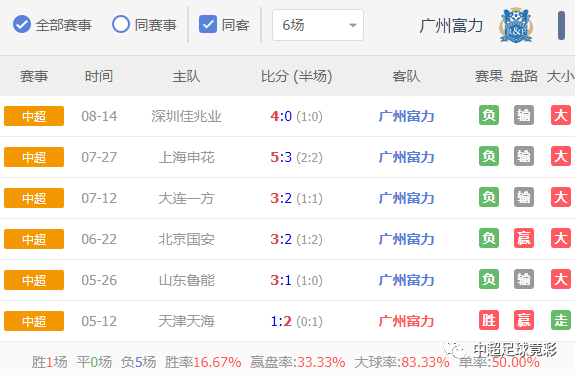
Task: Click the 胜率16.67% summary stat
Action: tap(203, 362)
